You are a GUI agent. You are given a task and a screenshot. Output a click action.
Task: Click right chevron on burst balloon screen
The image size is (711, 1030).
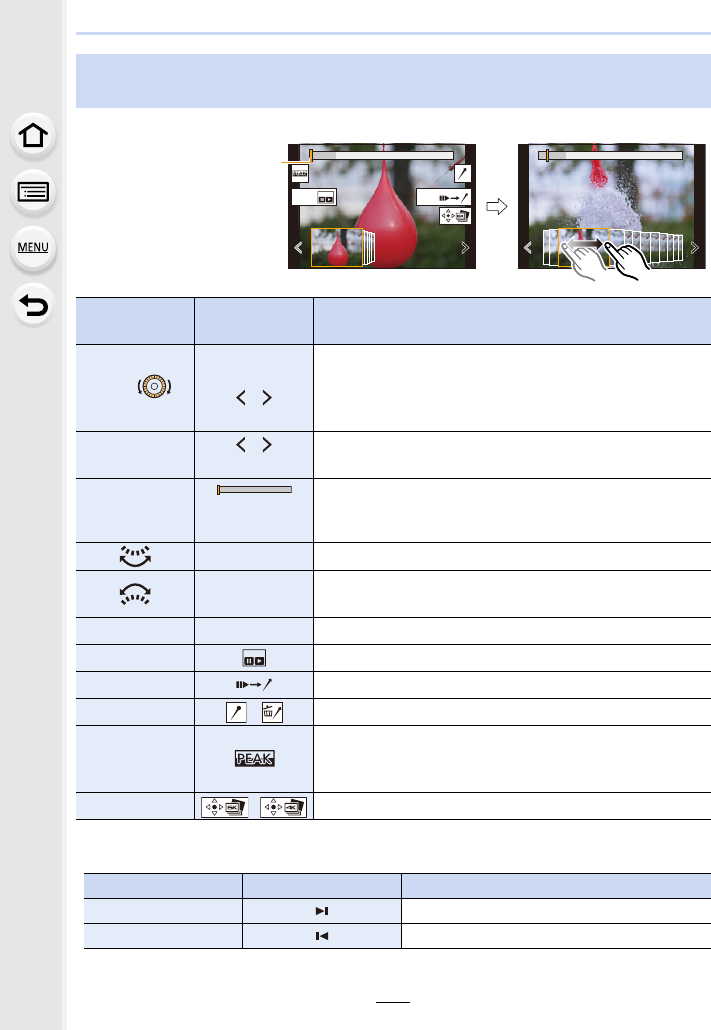click(x=695, y=248)
